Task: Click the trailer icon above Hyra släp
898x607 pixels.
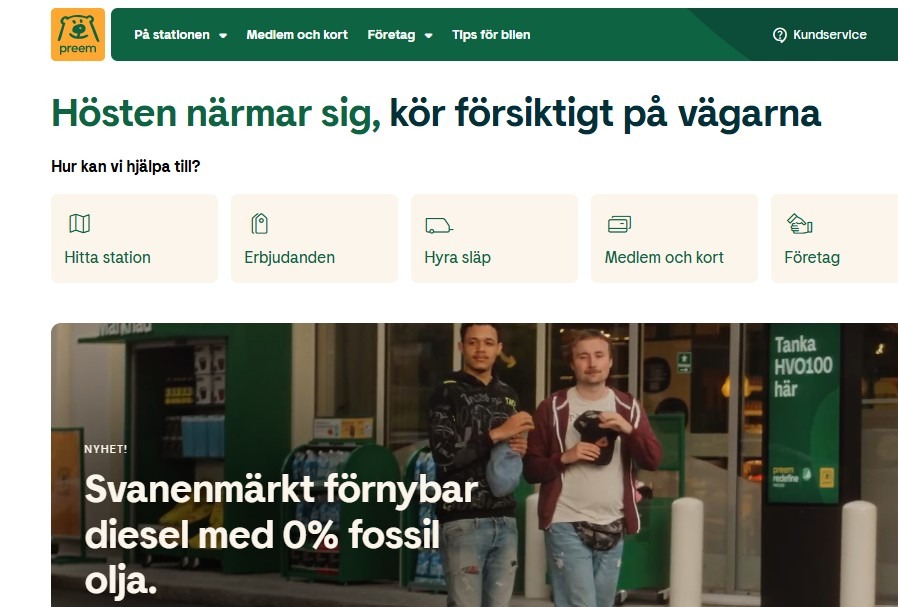Action: [439, 226]
